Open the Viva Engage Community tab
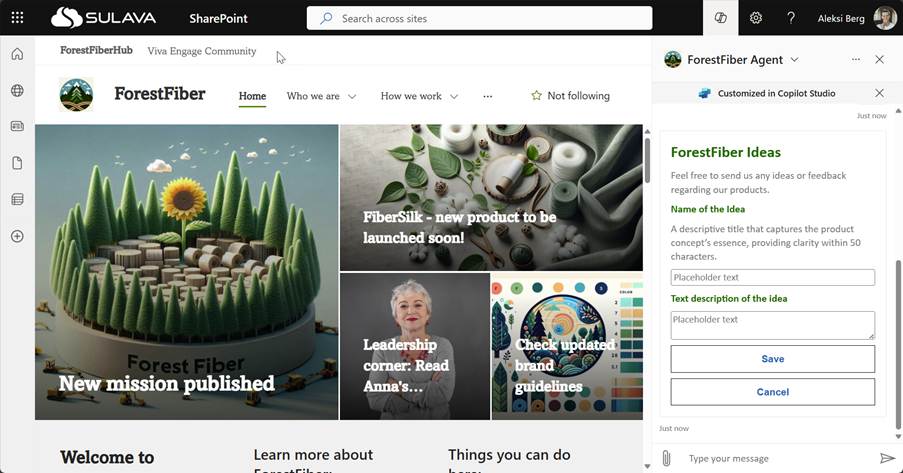The width and height of the screenshot is (903, 473). tap(202, 51)
